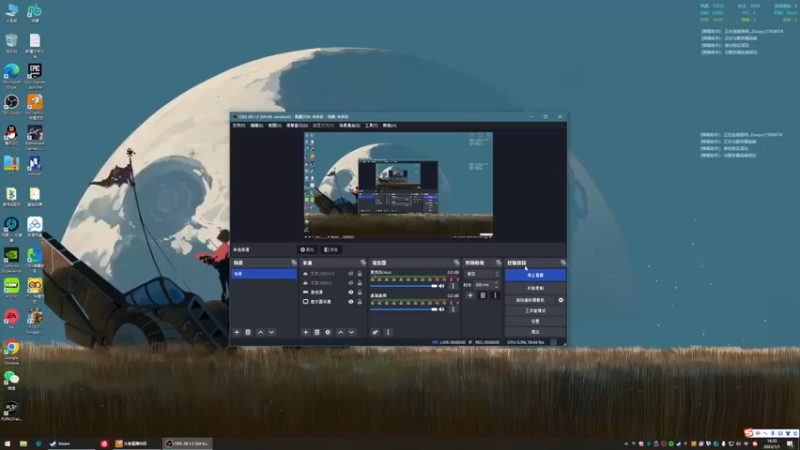Click 属性 properties button on source toolbar
This screenshot has height=450, width=800.
(307, 249)
